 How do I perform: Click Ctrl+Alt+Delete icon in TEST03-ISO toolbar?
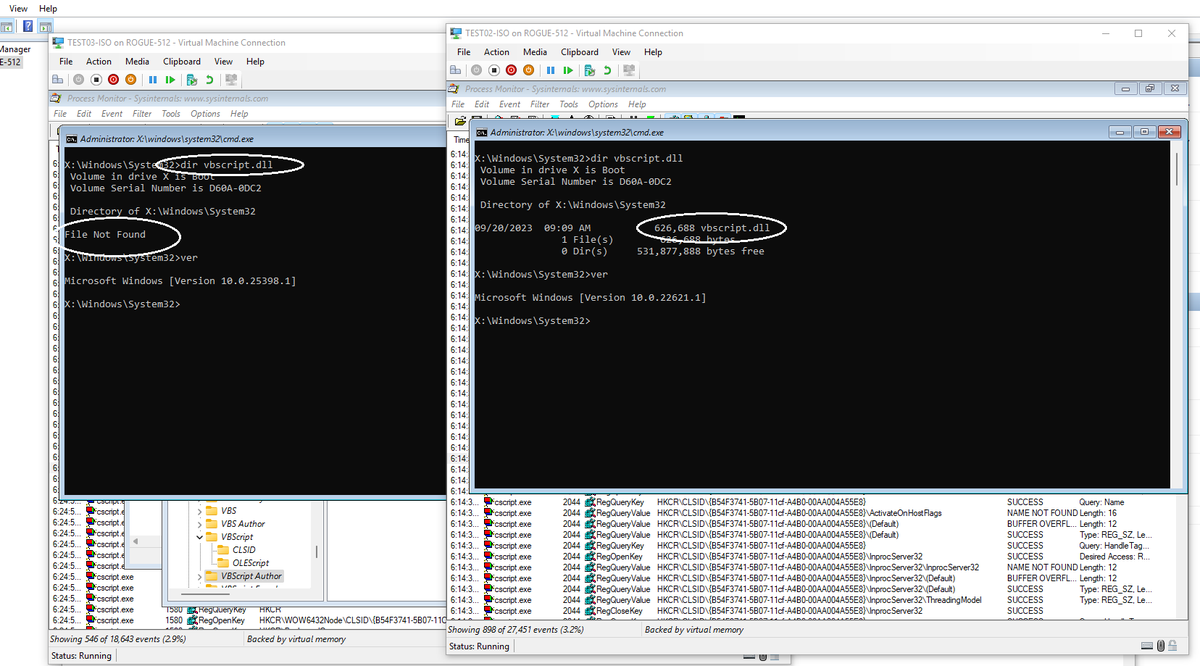57,79
